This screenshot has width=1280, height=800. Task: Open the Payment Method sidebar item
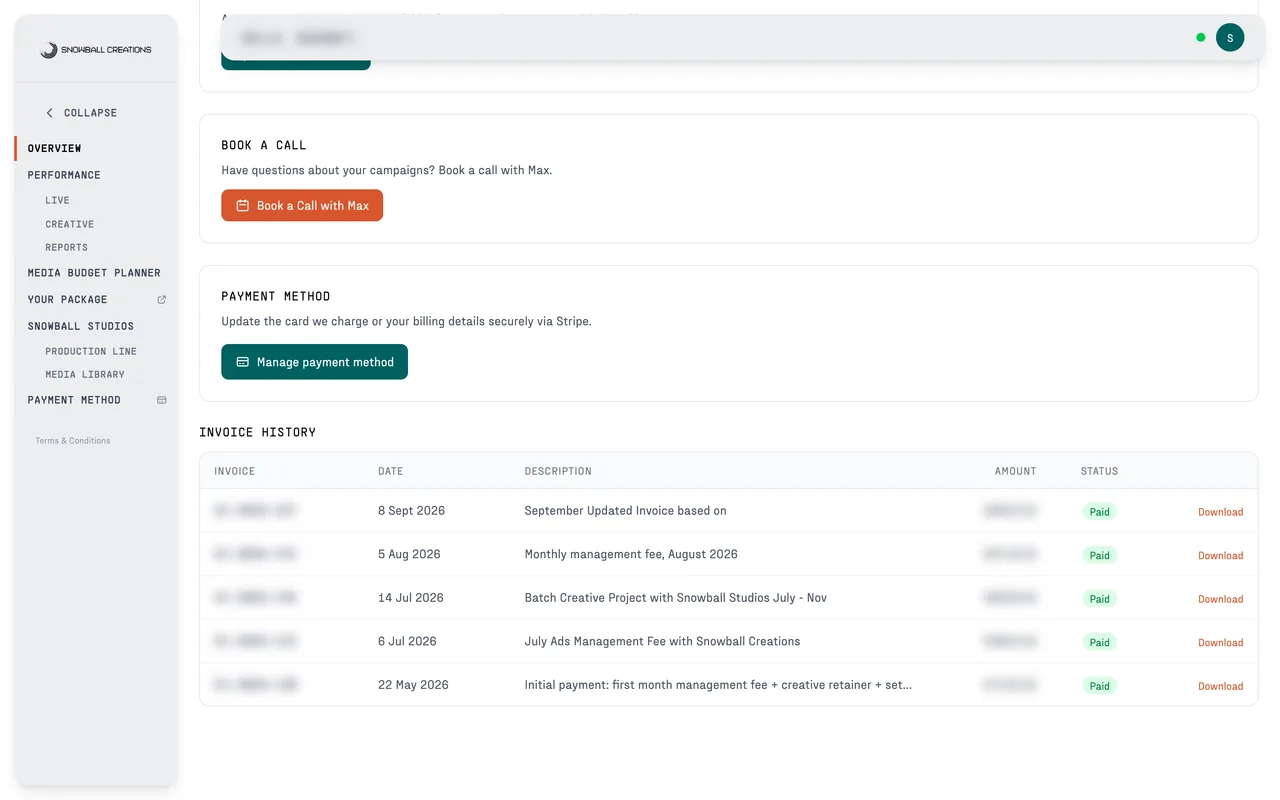pyautogui.click(x=74, y=400)
